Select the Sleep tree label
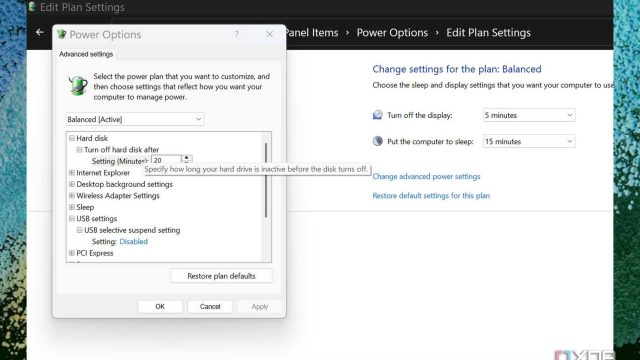640x360 pixels. pyautogui.click(x=85, y=207)
